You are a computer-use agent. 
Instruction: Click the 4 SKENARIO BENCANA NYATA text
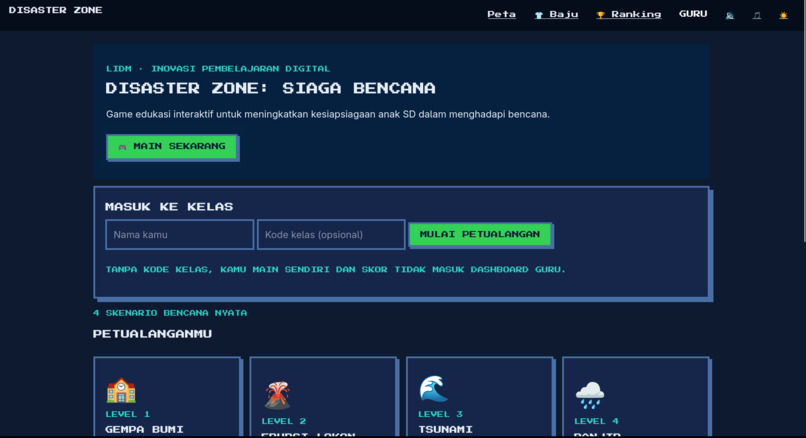(x=170, y=313)
